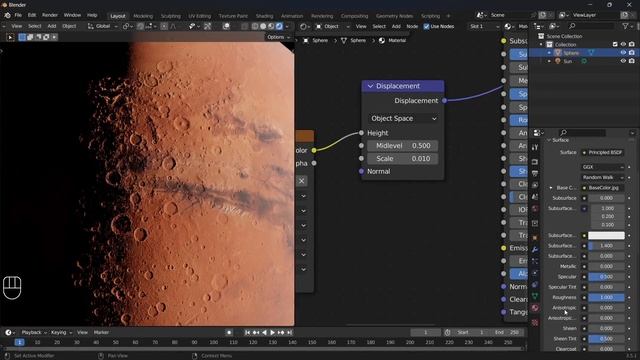Toggle proportional editing in viewport header
640x360 pixels.
(164, 26)
